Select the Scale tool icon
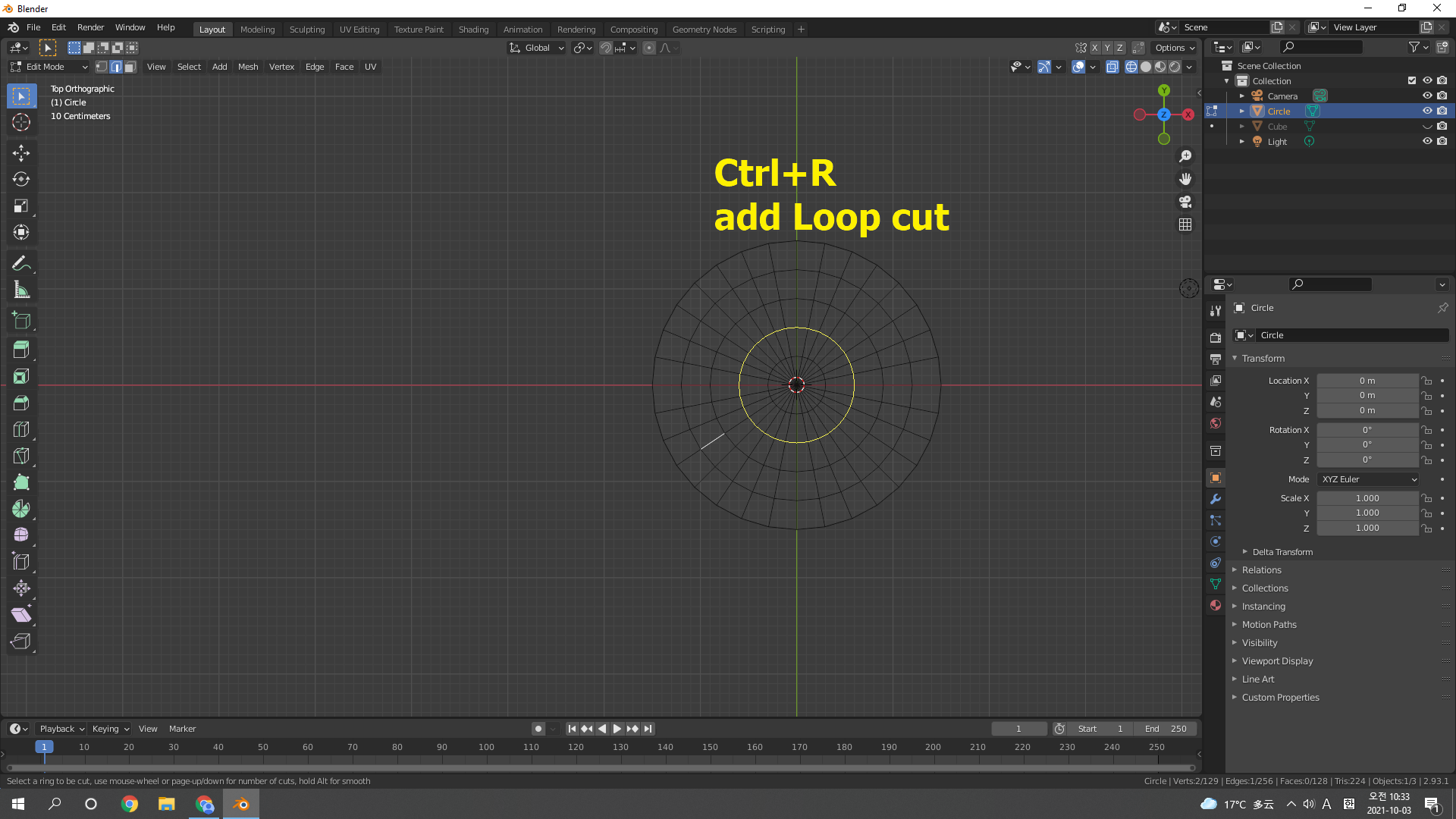 tap(21, 206)
